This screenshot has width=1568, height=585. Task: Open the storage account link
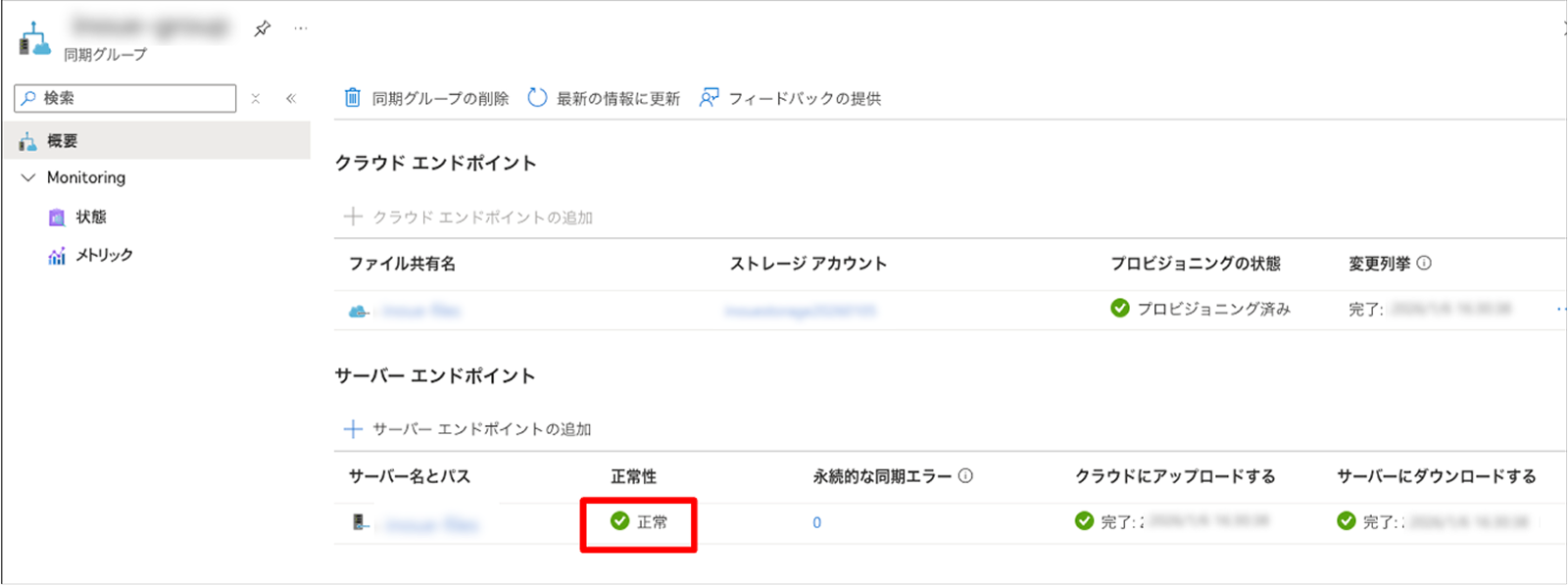tap(800, 311)
